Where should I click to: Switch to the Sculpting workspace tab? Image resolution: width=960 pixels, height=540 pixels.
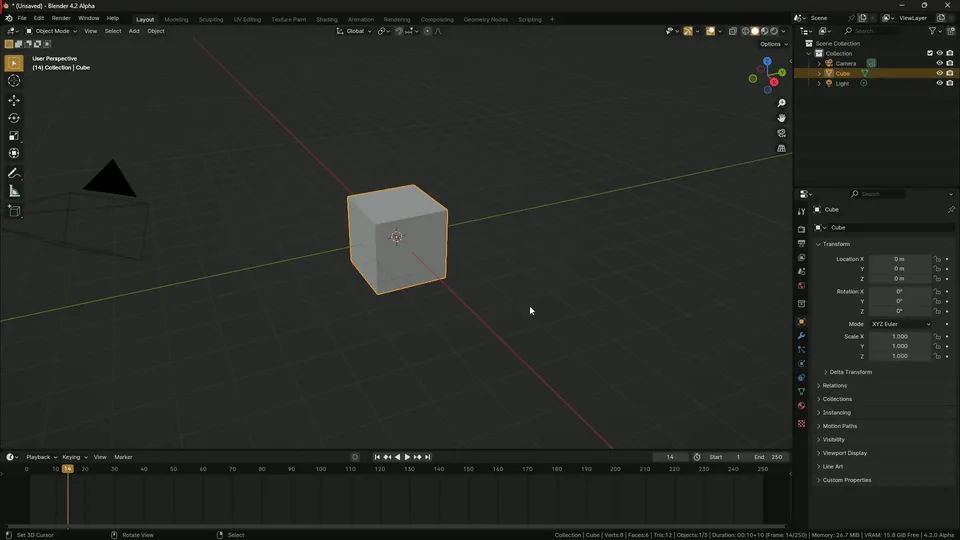211,19
